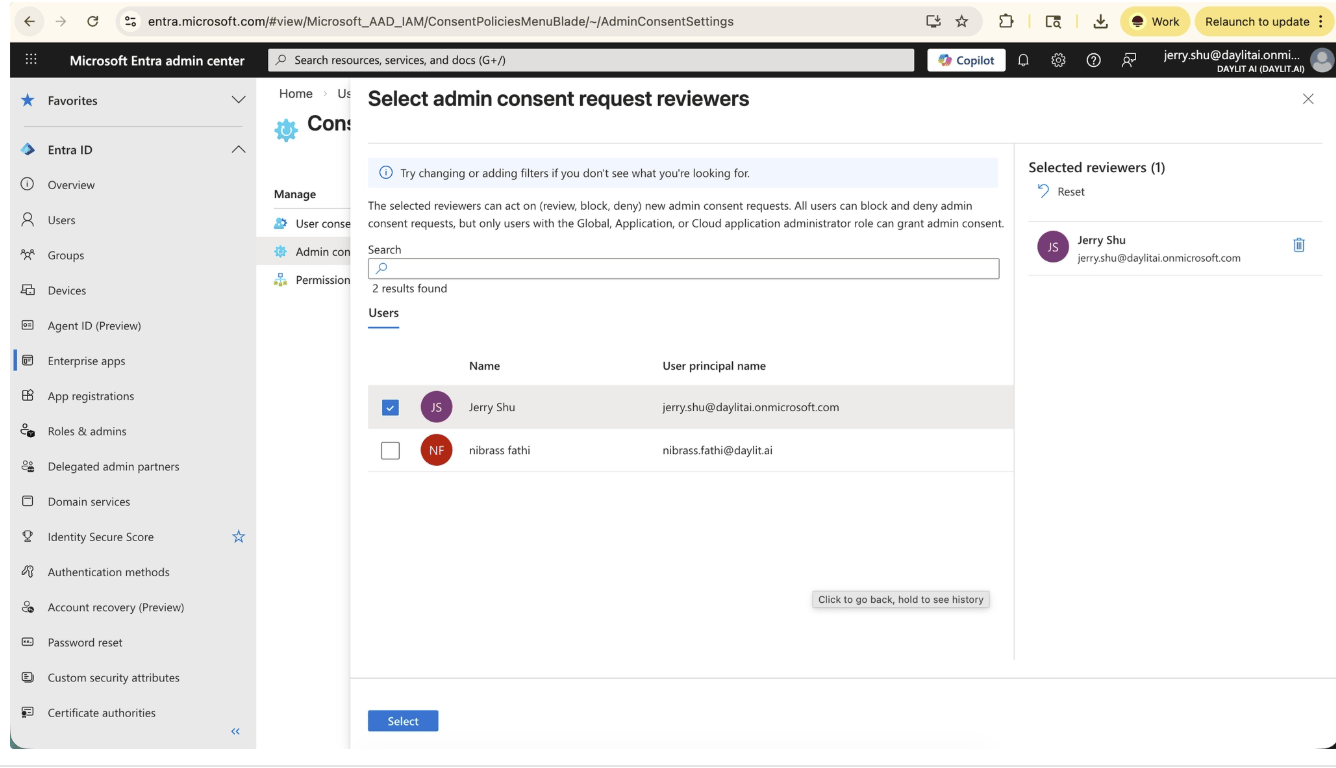Screen dimensions: 1336x768
Task: Click Relaunch to update button
Action: point(1264,21)
